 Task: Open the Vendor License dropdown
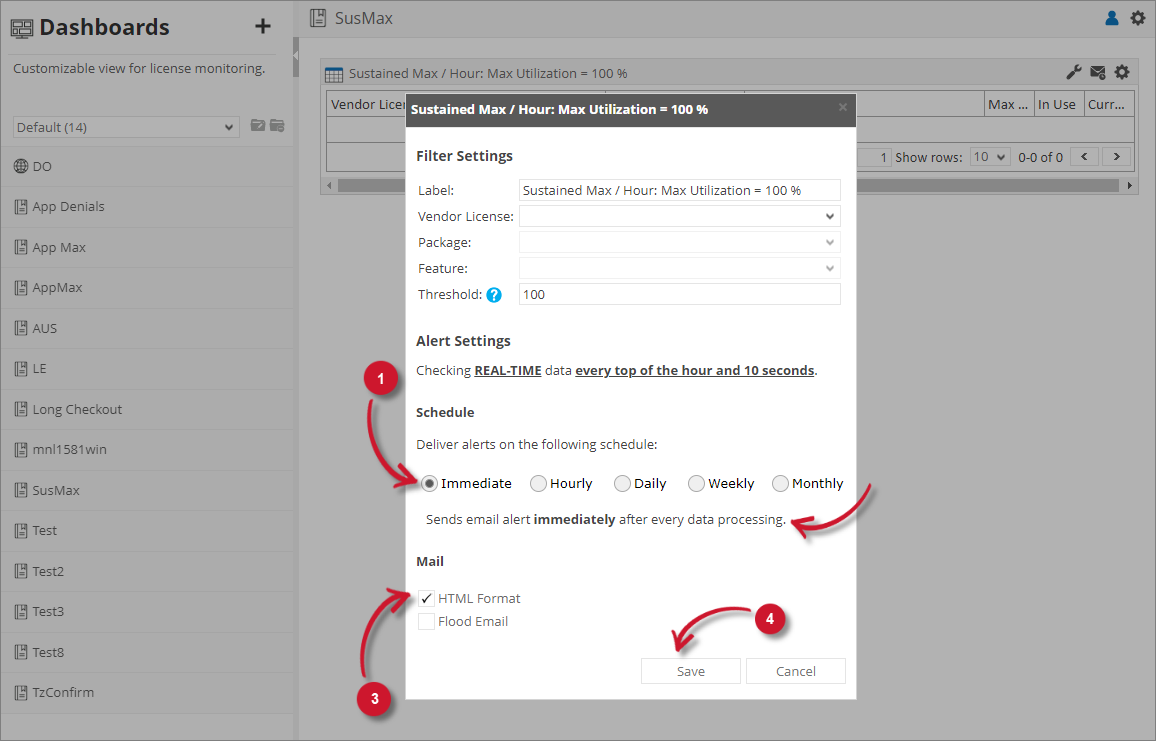tap(679, 216)
